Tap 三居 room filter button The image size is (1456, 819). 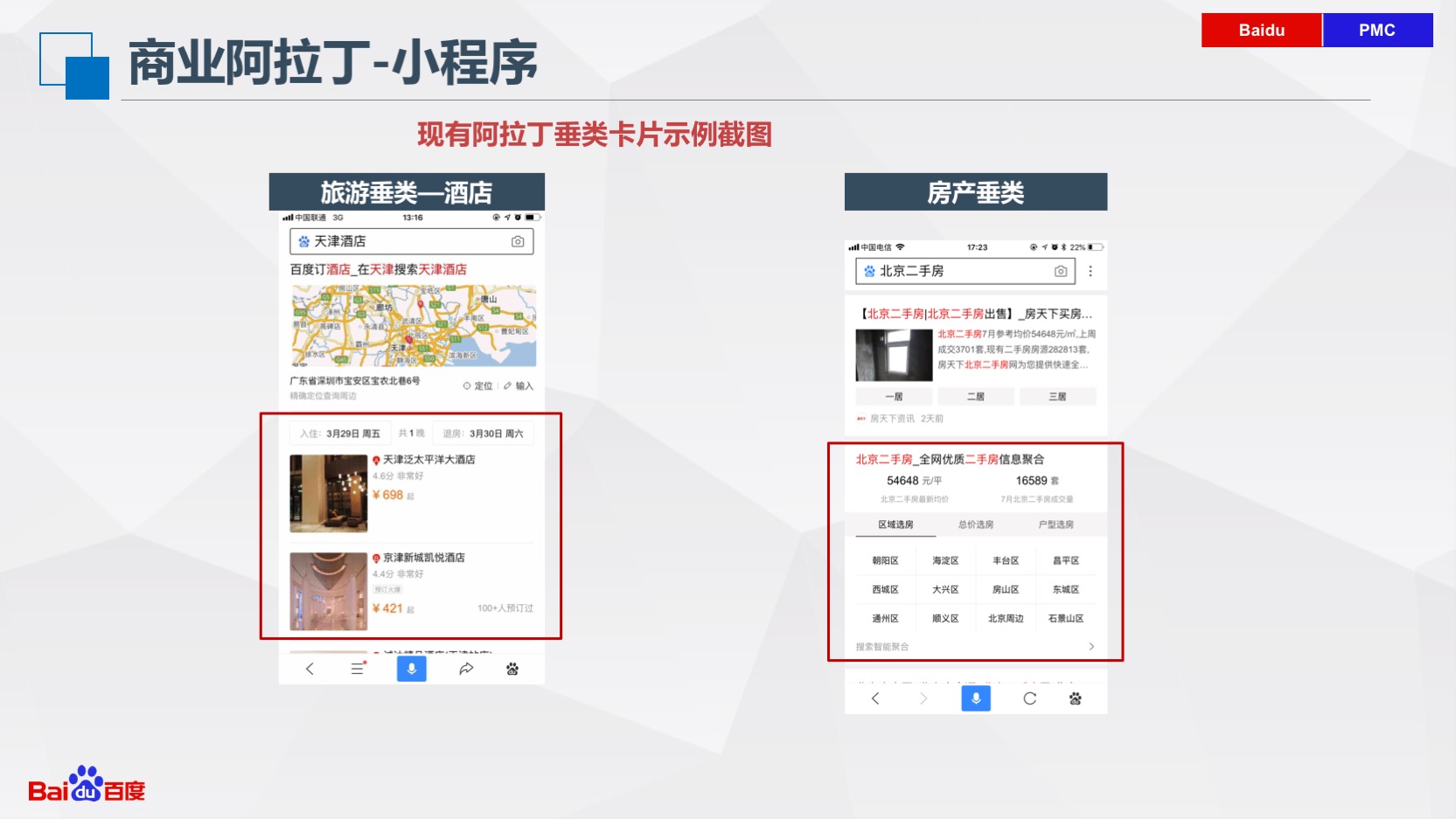tap(1057, 397)
